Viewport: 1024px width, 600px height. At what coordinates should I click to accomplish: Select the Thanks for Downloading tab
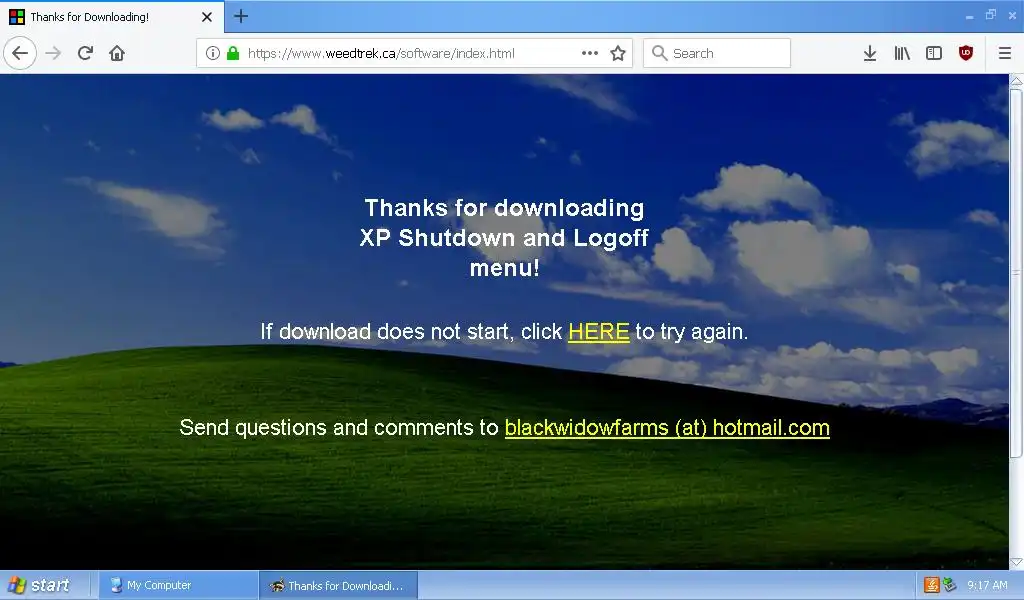(112, 17)
